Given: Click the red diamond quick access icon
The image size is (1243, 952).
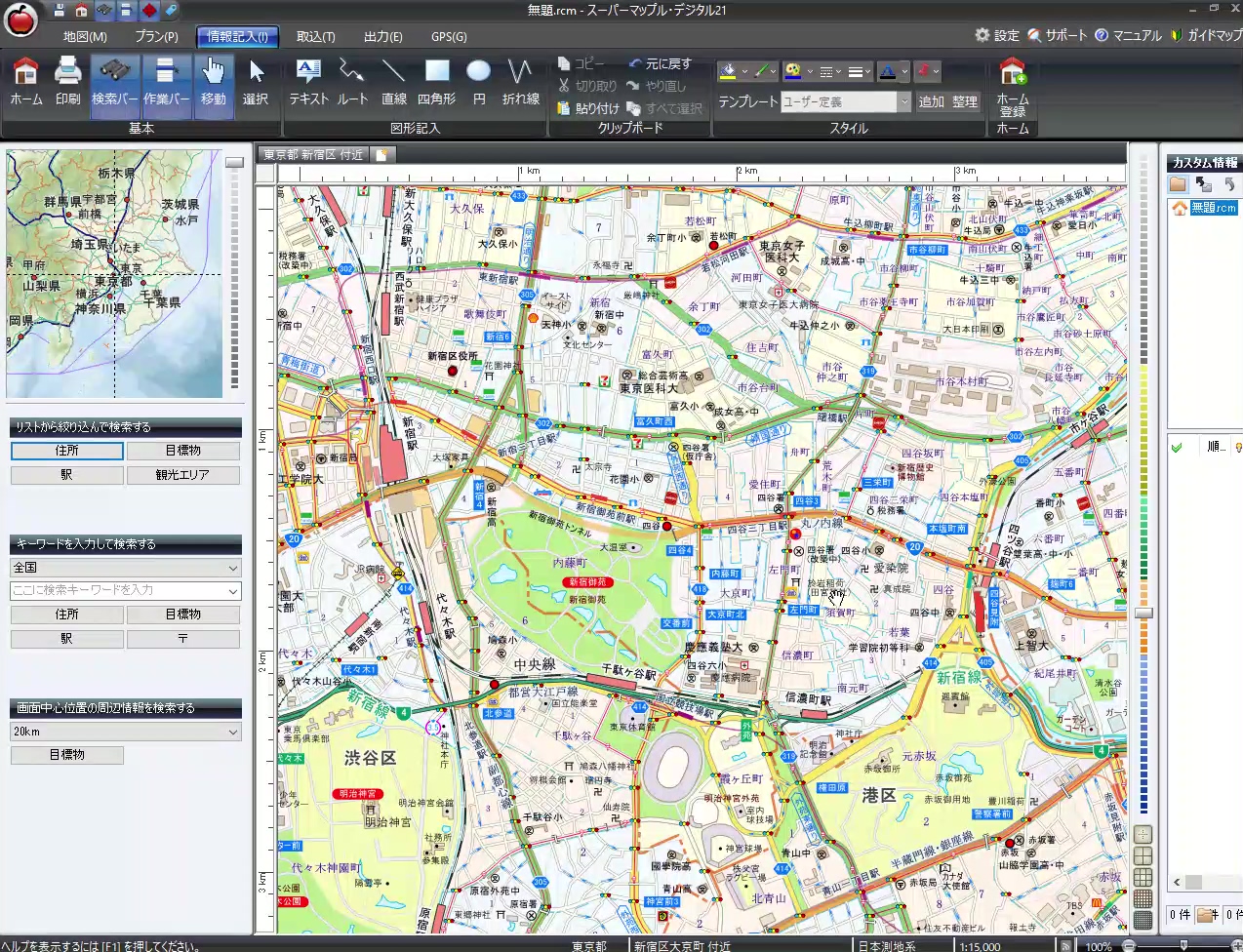Looking at the screenshot, I should 149,11.
